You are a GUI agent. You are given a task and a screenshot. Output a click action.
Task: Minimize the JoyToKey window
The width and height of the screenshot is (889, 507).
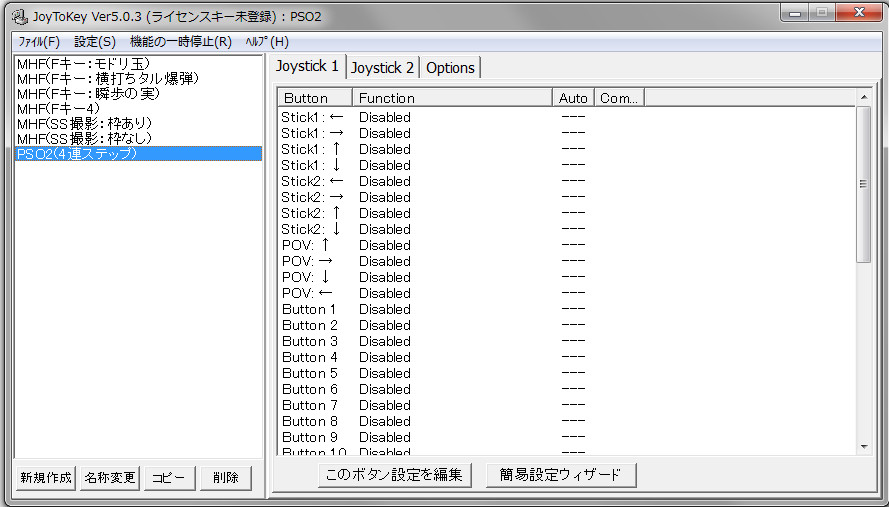tap(795, 13)
